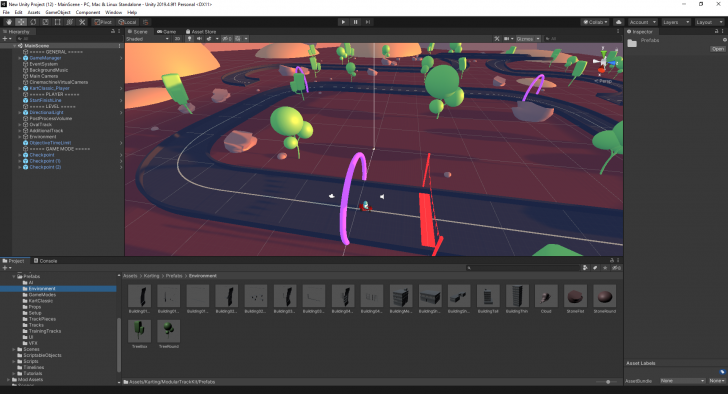This screenshot has width=728, height=394.
Task: Open the Layout dropdown
Action: 709,22
